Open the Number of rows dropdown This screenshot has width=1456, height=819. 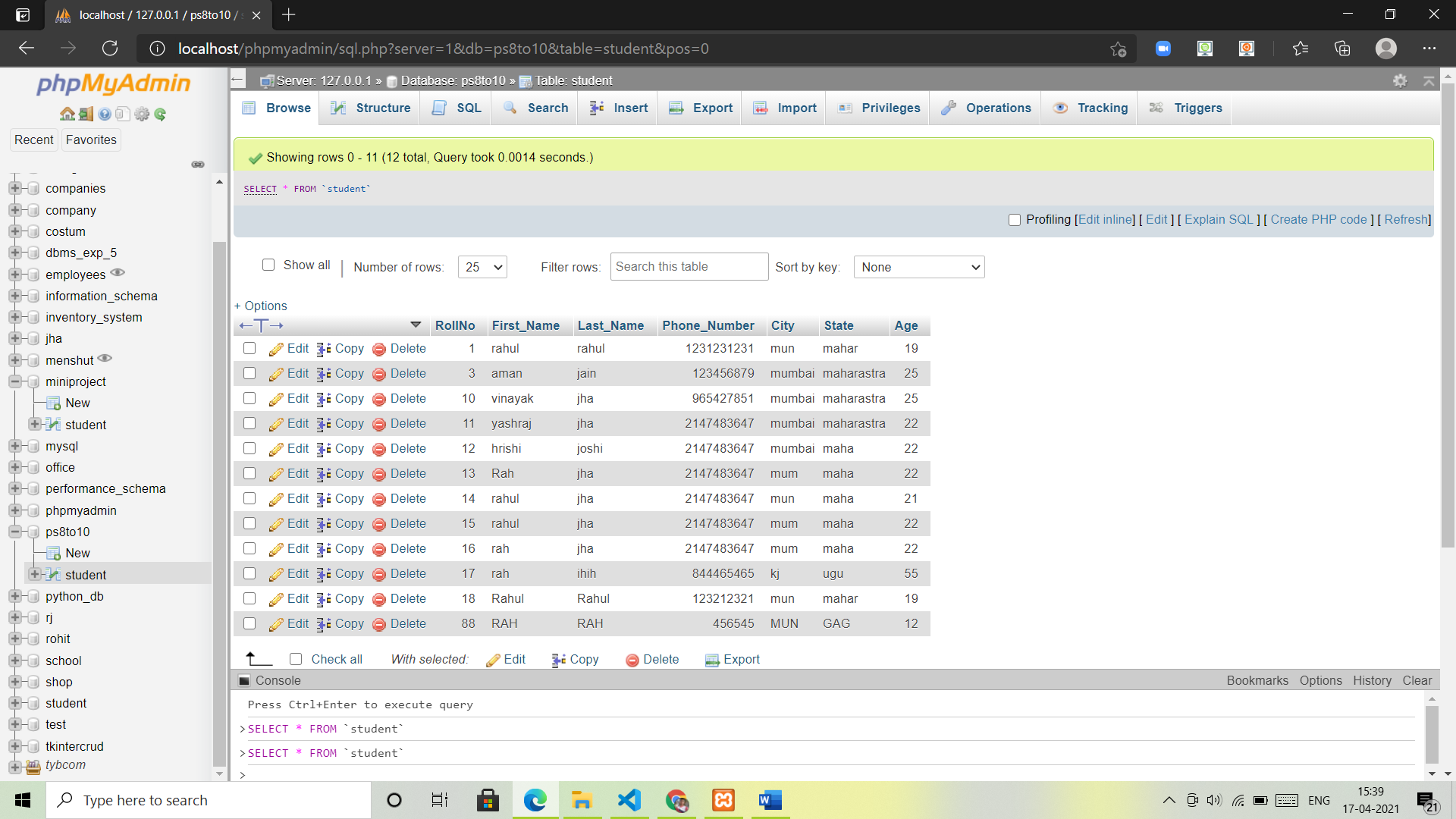[482, 267]
